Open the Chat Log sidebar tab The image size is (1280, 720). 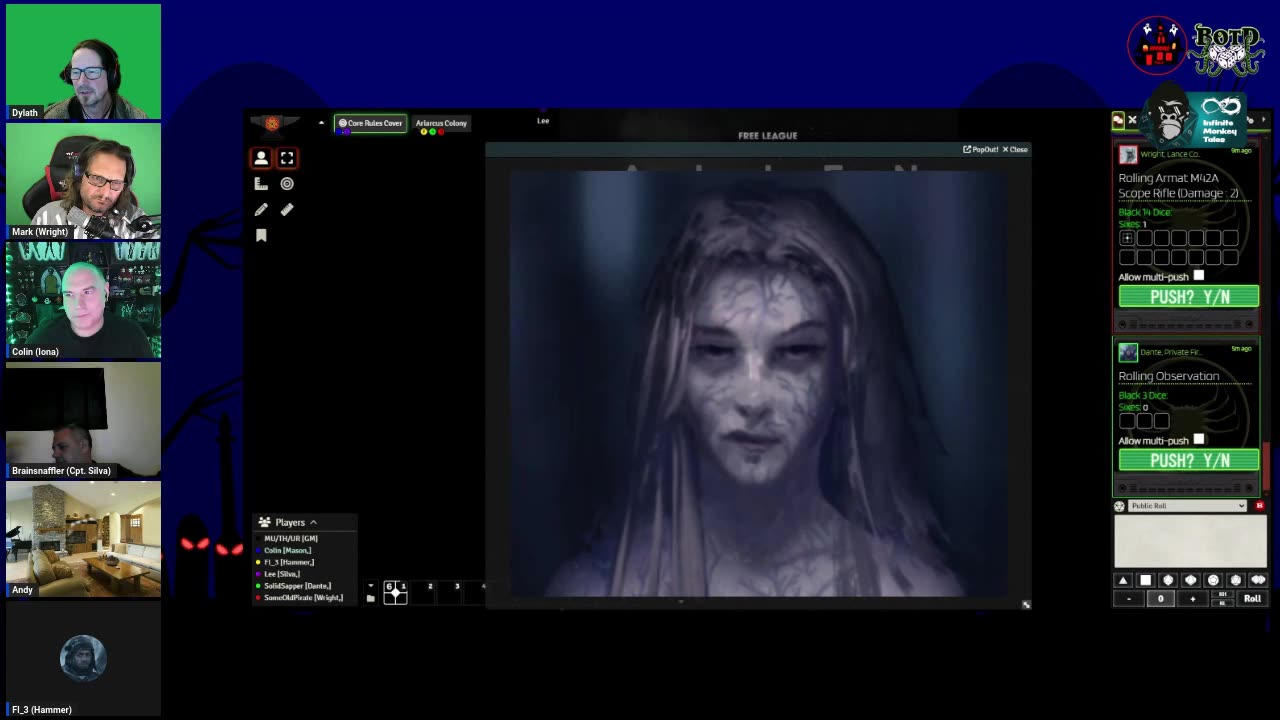click(1118, 120)
